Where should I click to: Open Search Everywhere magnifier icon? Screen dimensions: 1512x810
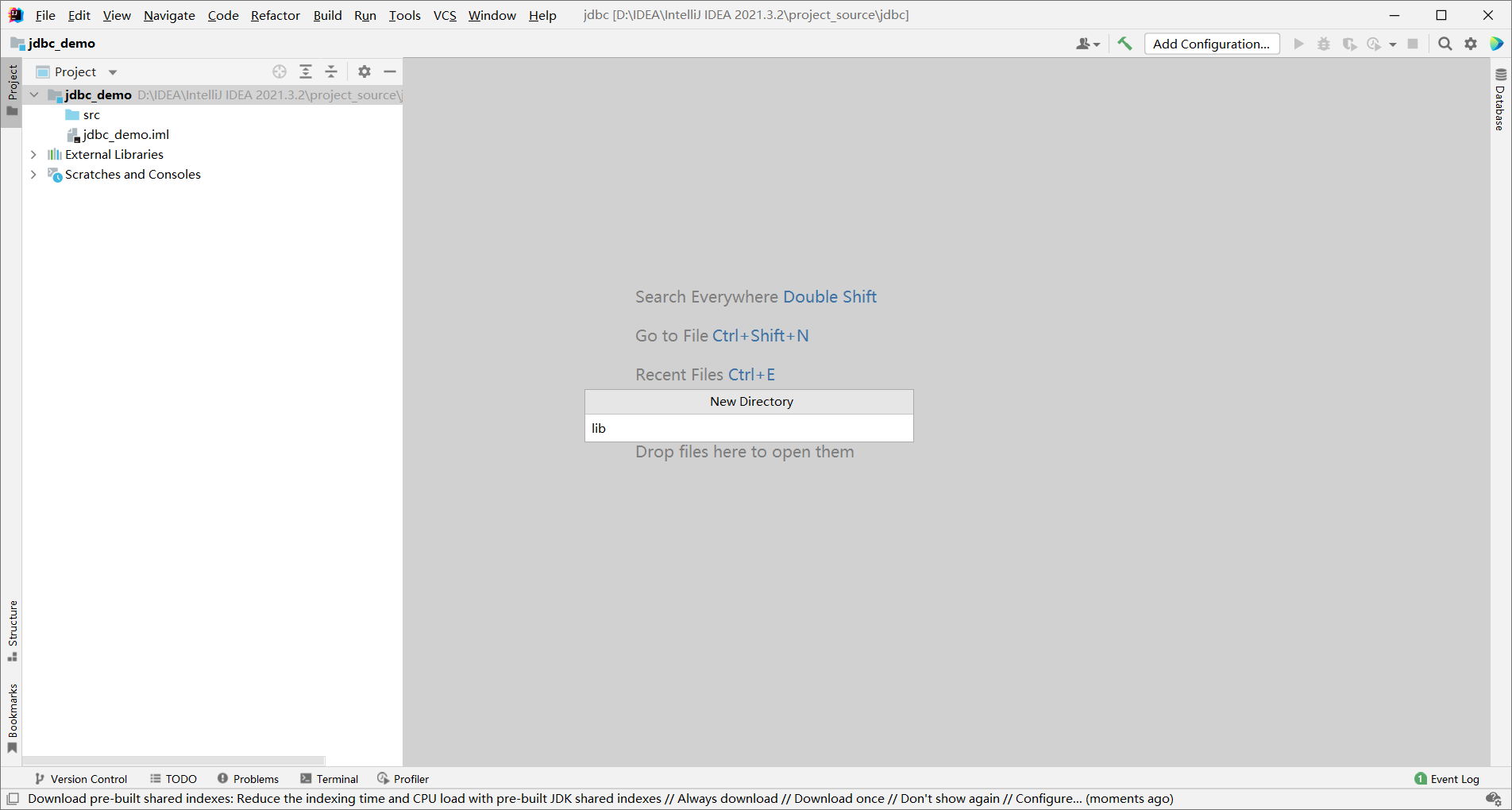click(1445, 44)
